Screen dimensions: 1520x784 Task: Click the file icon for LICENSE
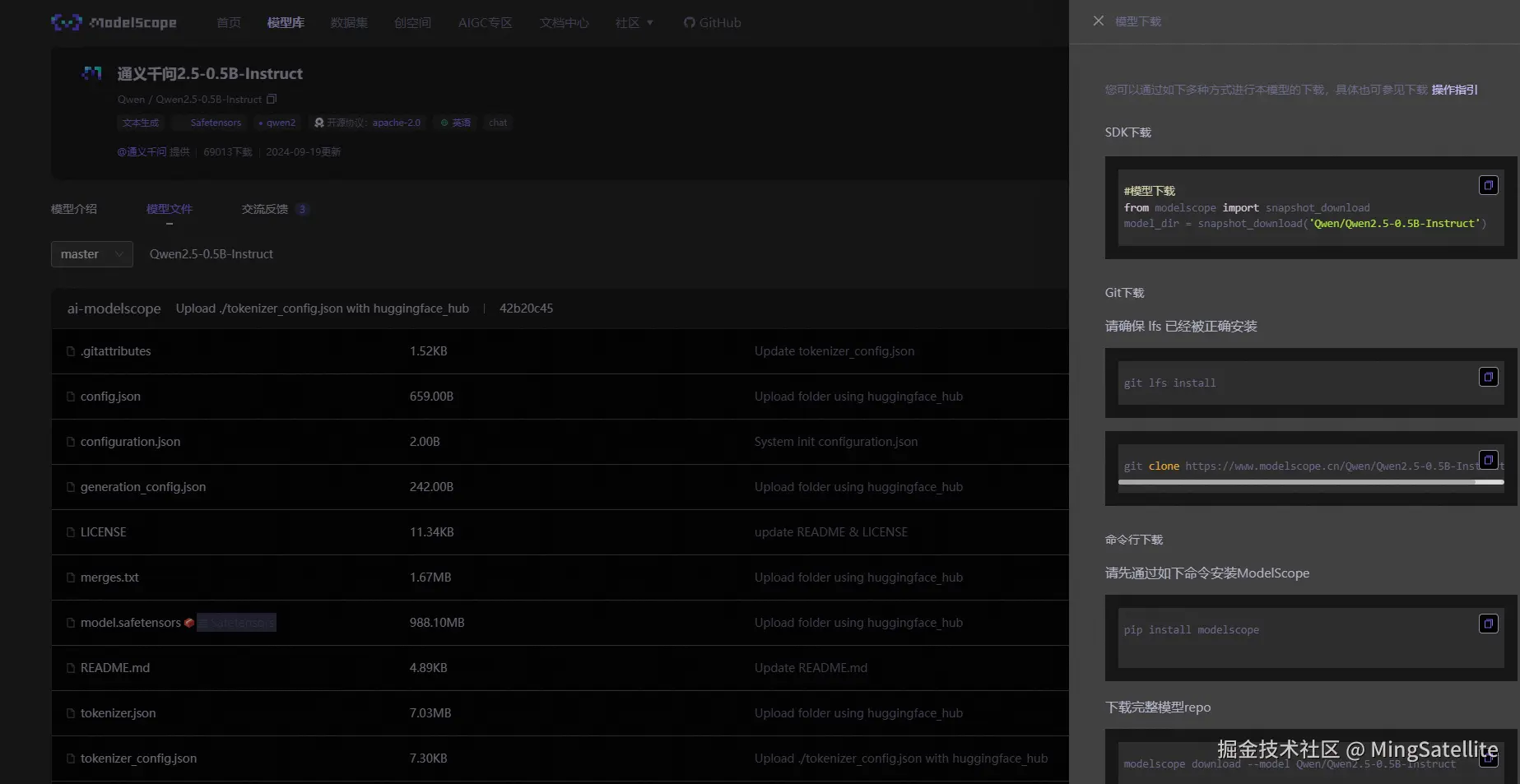pyautogui.click(x=71, y=532)
